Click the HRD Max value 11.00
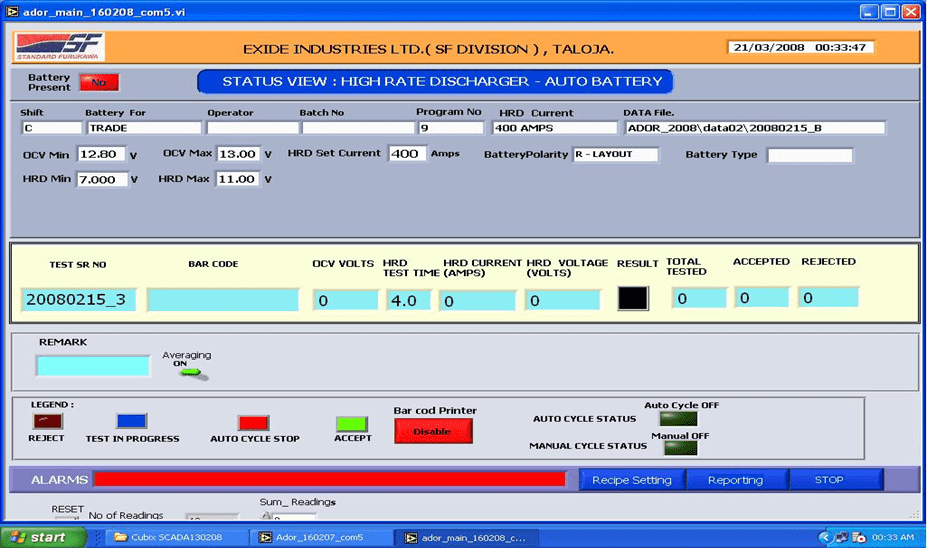This screenshot has width=927, height=548. (x=237, y=179)
